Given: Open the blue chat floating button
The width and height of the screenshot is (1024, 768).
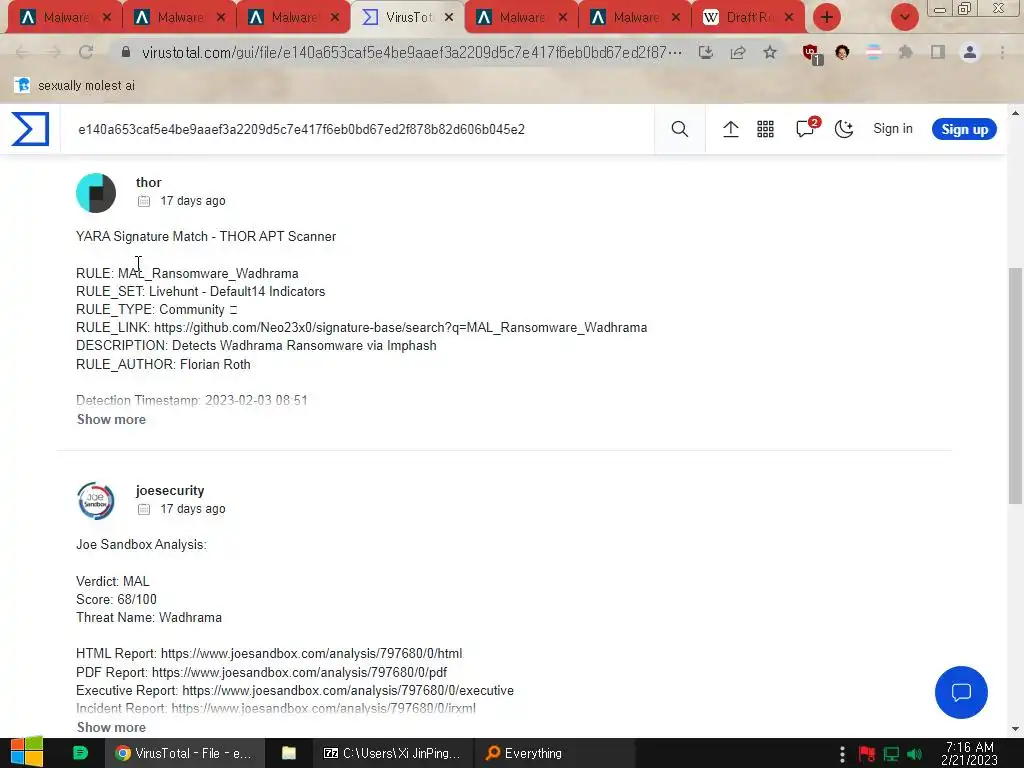Looking at the screenshot, I should pyautogui.click(x=961, y=692).
